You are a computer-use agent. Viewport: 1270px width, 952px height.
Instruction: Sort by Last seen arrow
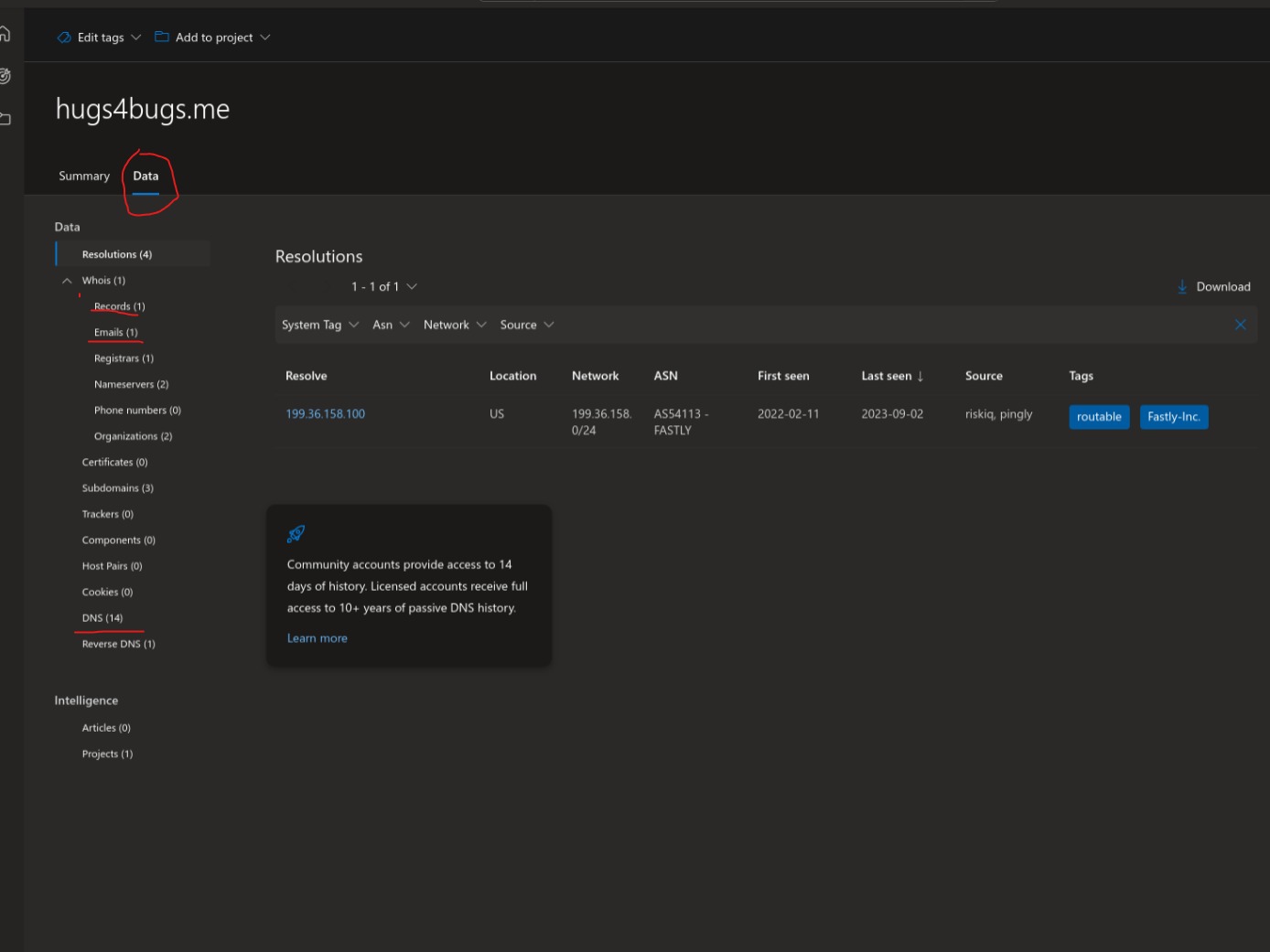pos(920,376)
